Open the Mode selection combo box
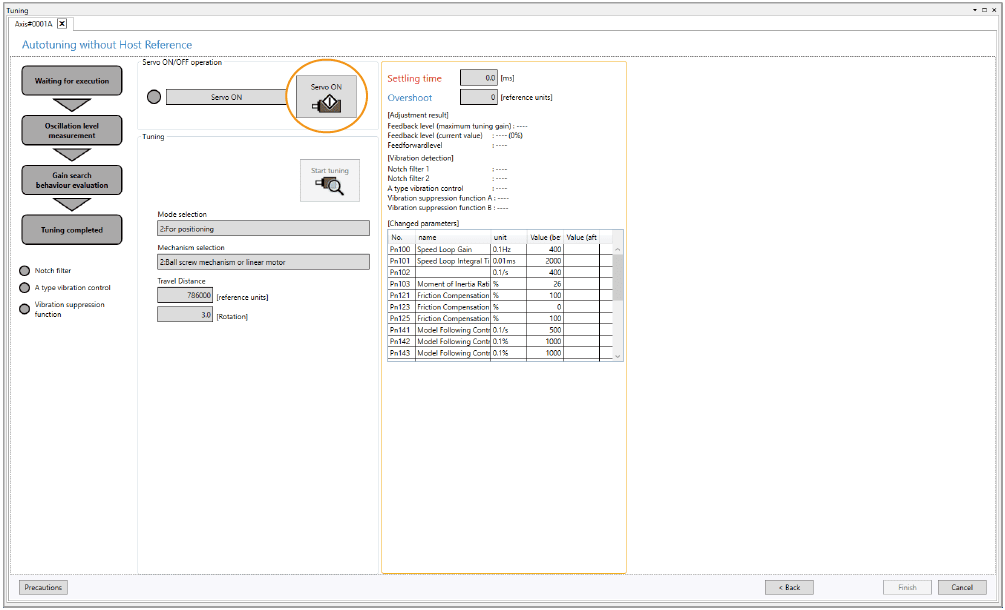This screenshot has height=610, width=1005. (x=263, y=228)
